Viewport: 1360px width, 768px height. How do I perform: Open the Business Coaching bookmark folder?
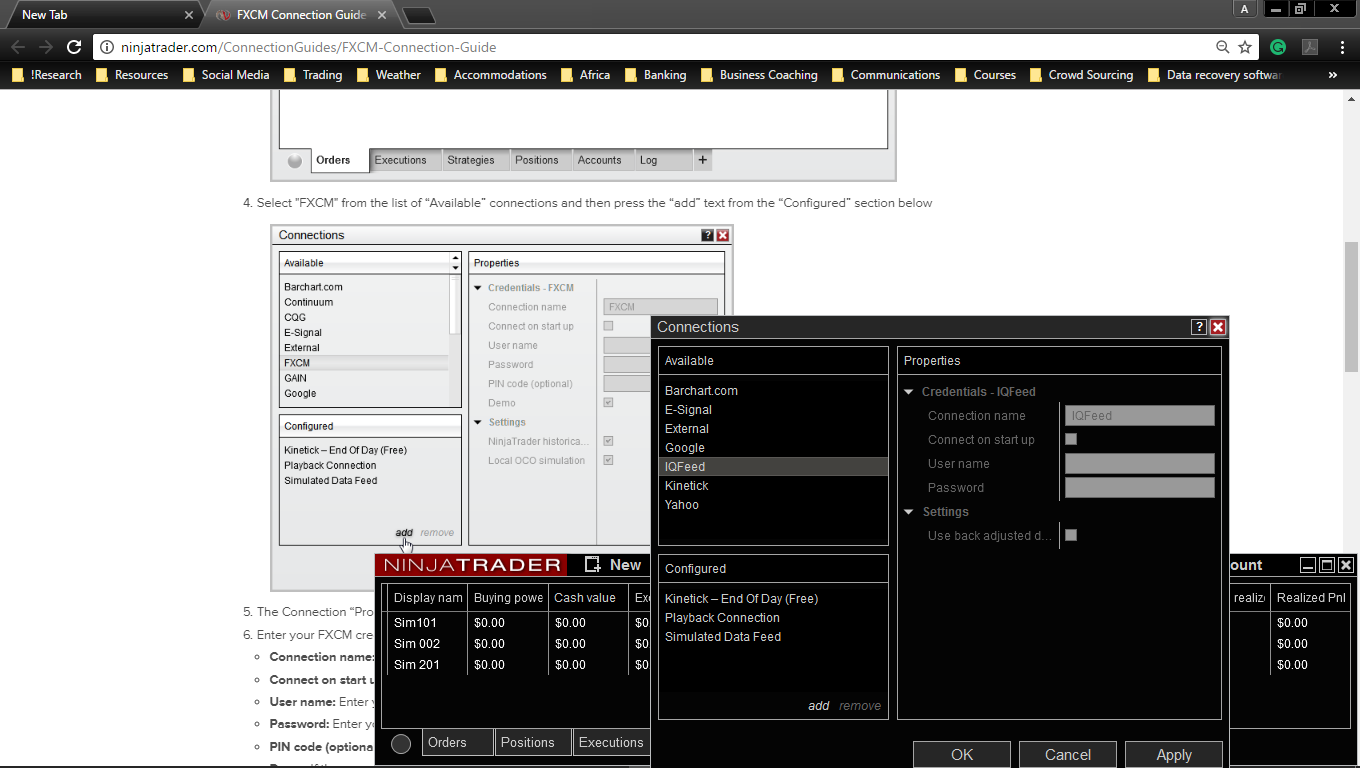[x=759, y=75]
